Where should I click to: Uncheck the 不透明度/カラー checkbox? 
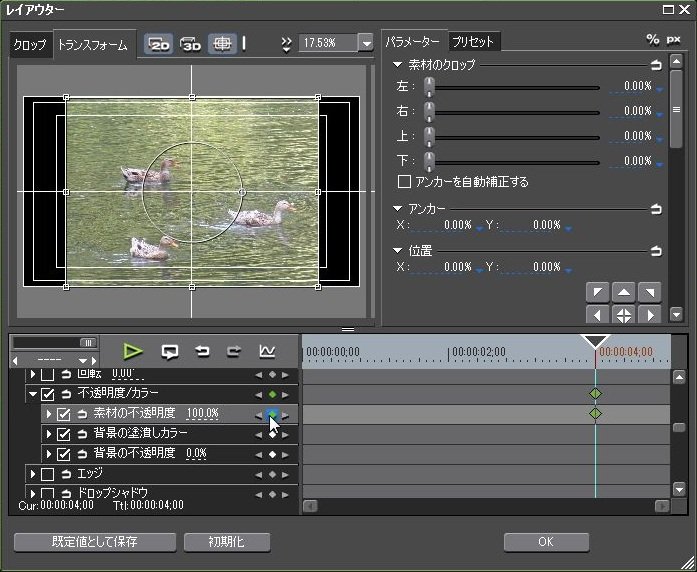pyautogui.click(x=48, y=394)
